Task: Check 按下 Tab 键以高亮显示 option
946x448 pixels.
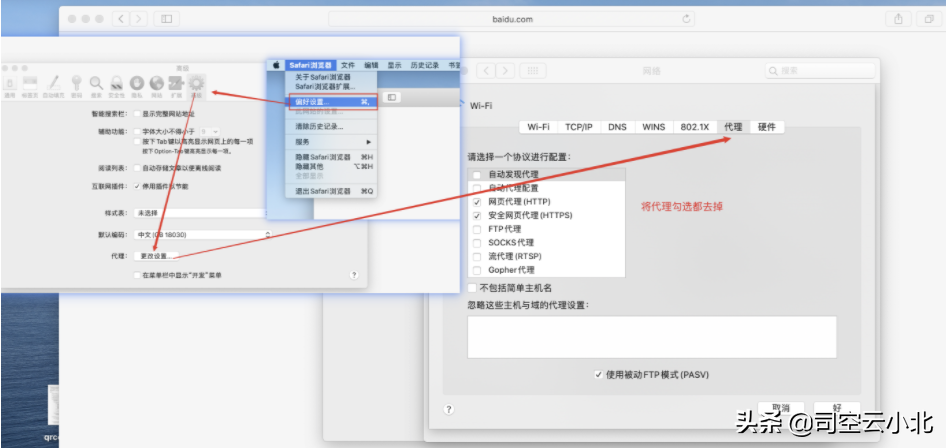Action: (137, 141)
